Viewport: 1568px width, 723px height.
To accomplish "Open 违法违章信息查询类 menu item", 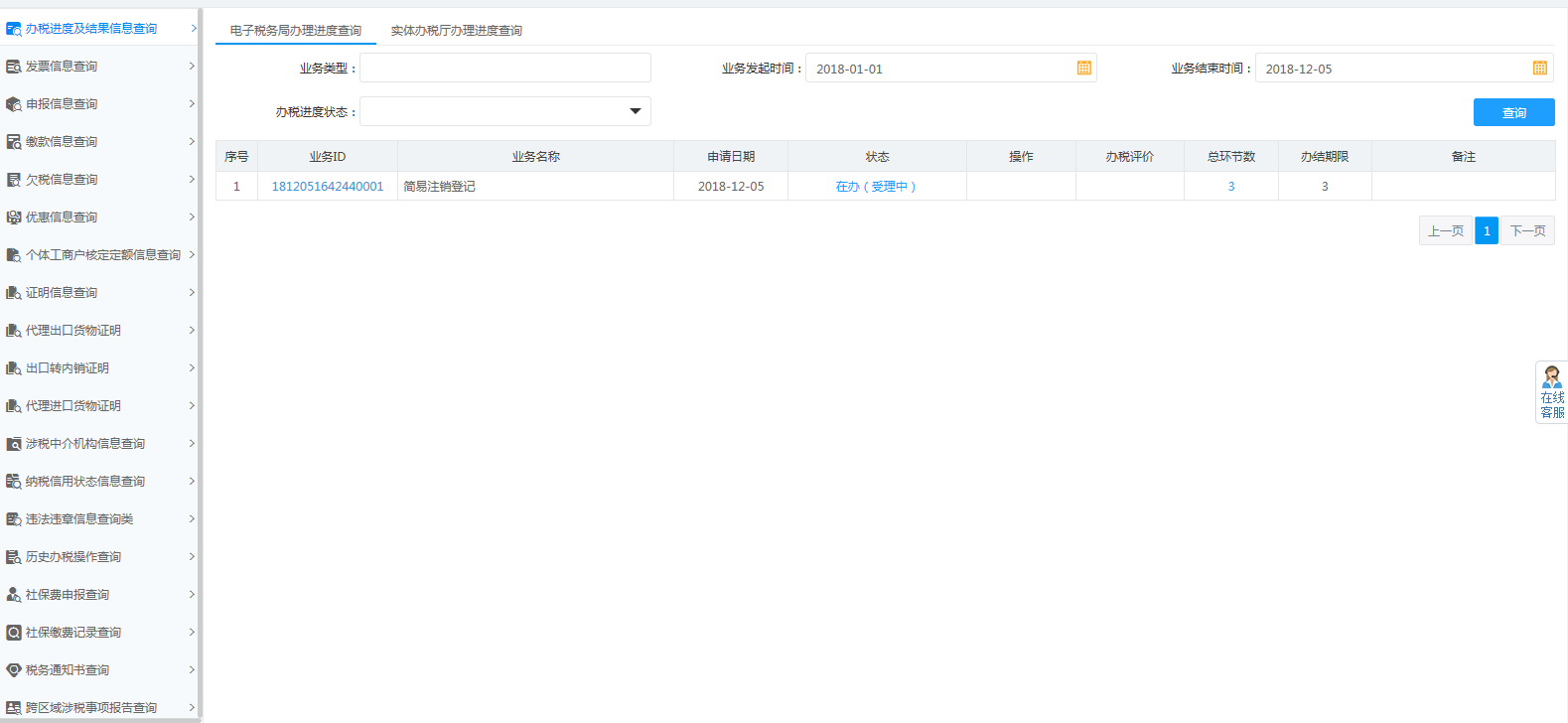I will pyautogui.click(x=99, y=519).
